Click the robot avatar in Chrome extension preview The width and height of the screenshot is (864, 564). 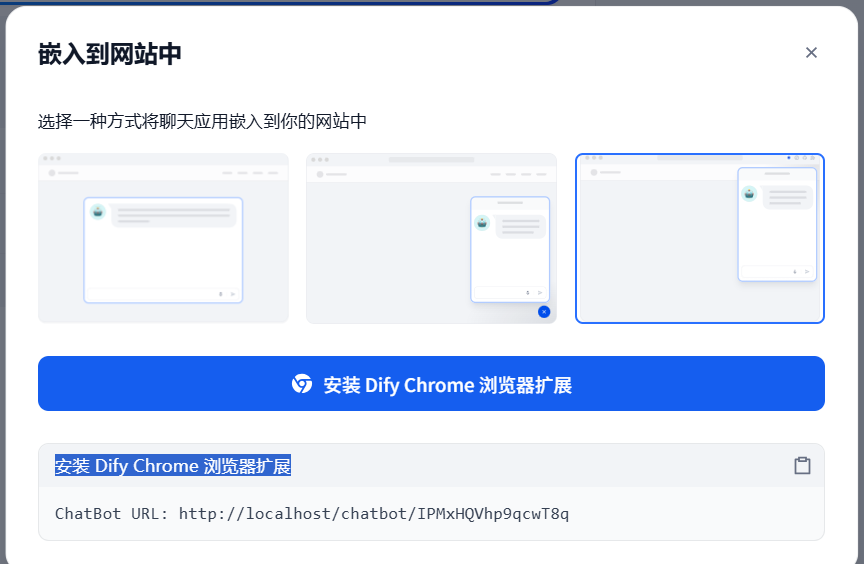749,193
